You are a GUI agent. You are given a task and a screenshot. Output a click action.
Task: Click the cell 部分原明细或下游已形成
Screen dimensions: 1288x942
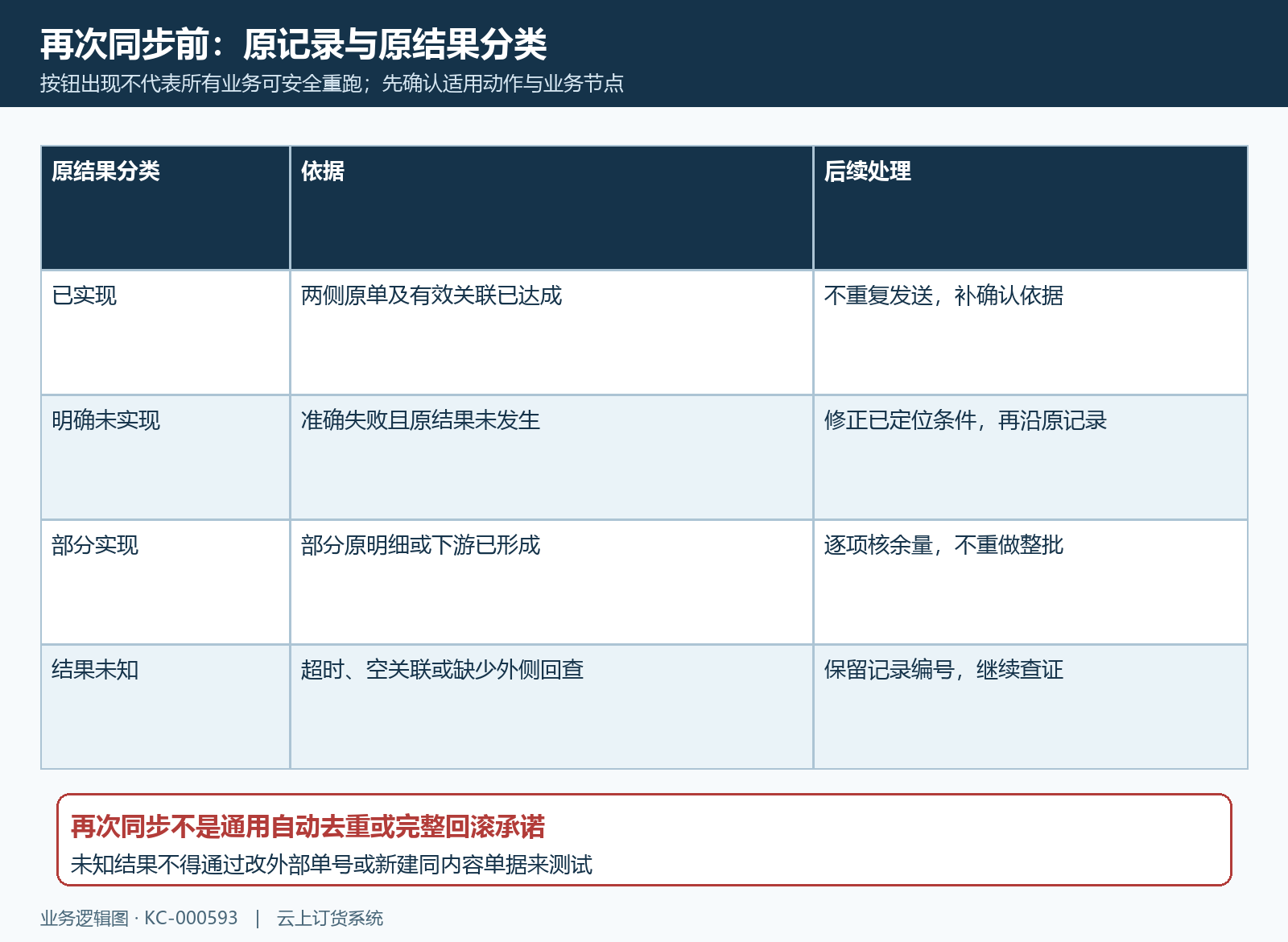point(551,582)
